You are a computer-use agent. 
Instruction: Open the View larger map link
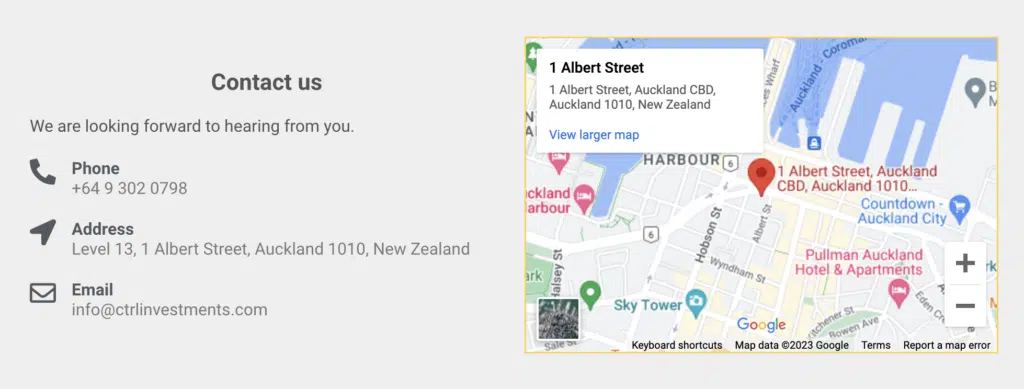594,135
